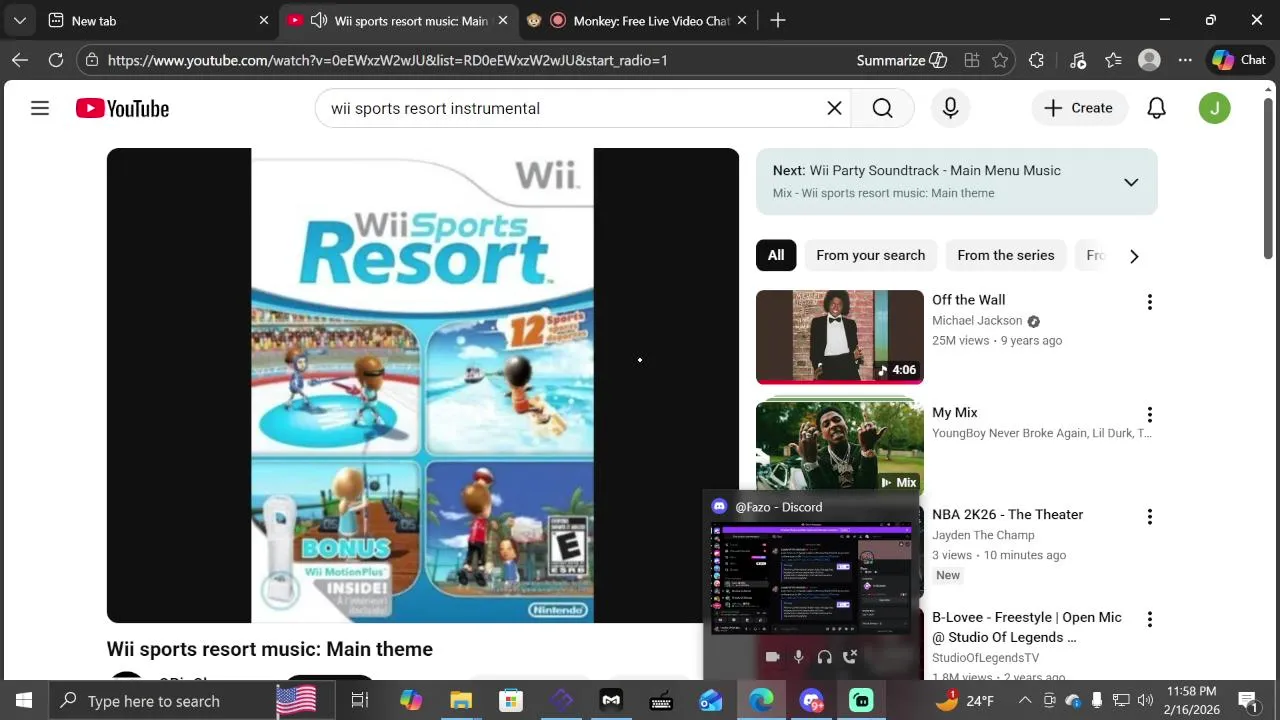
Task: Submit search with the magnifying glass button
Action: (x=882, y=108)
